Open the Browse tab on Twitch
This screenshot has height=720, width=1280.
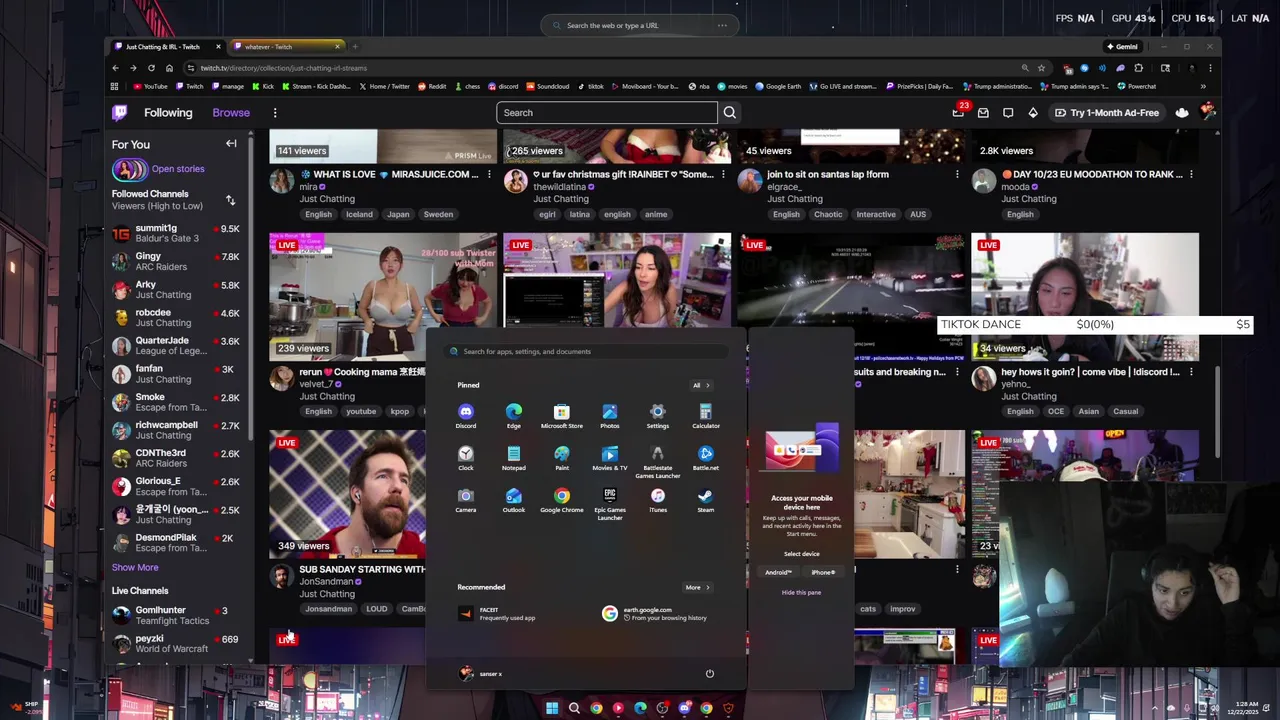pyautogui.click(x=231, y=113)
